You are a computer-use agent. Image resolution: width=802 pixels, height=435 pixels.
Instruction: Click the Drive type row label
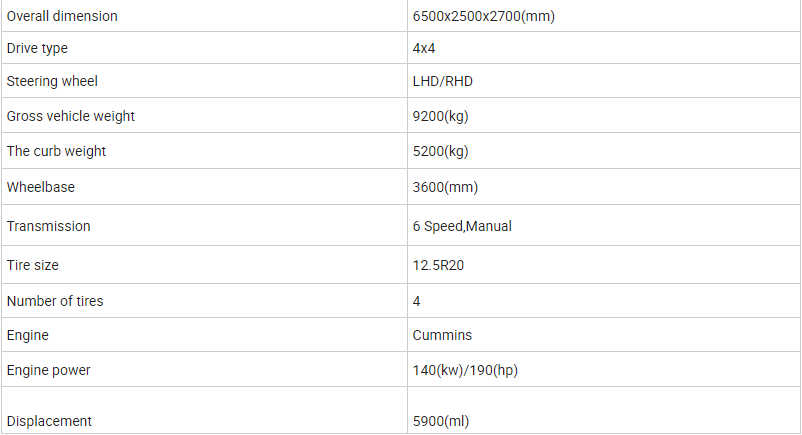pyautogui.click(x=37, y=48)
